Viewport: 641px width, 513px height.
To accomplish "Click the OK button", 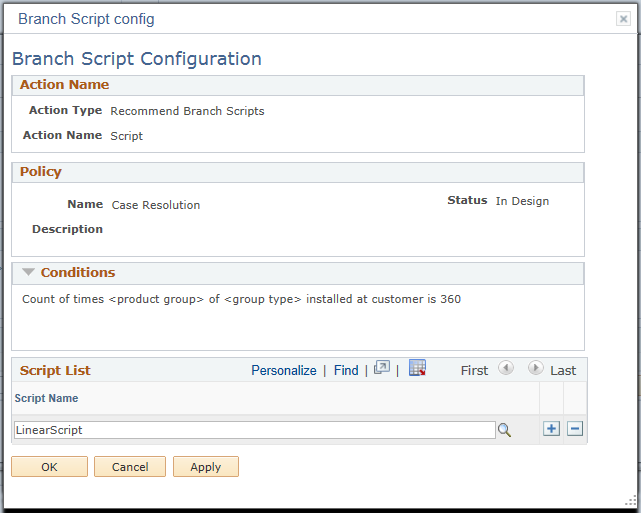I will [x=49, y=467].
